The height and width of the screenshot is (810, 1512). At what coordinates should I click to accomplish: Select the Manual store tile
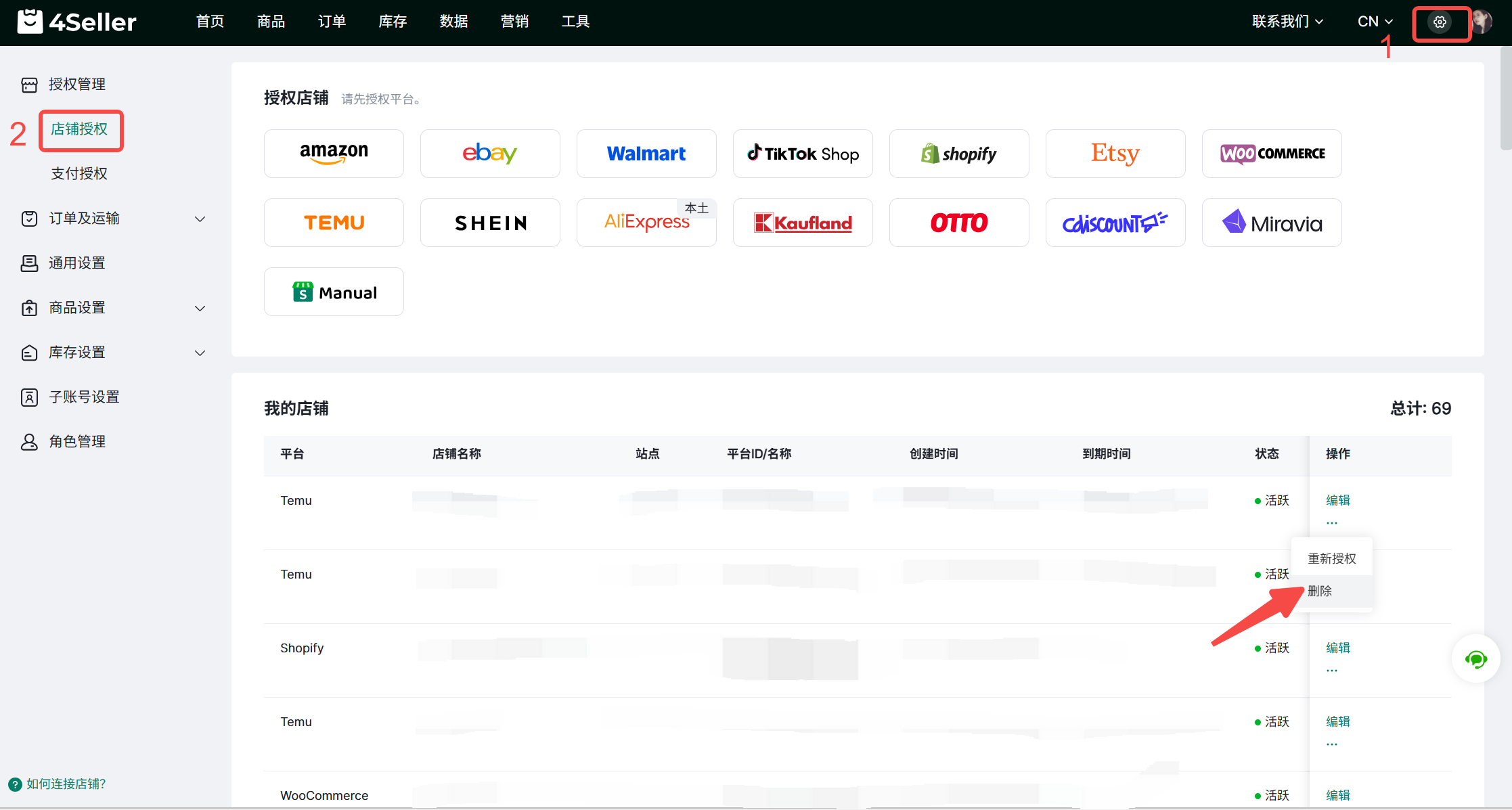pos(334,292)
